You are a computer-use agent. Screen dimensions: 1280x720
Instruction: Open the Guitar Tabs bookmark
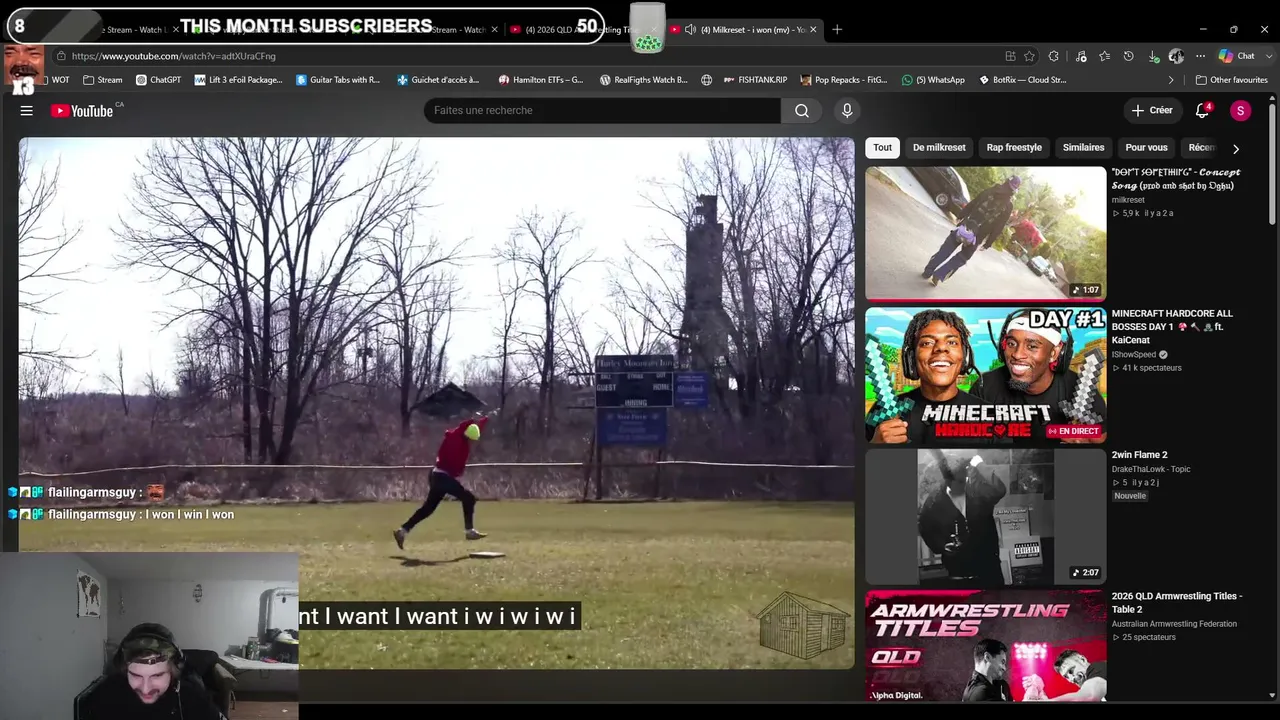point(338,80)
